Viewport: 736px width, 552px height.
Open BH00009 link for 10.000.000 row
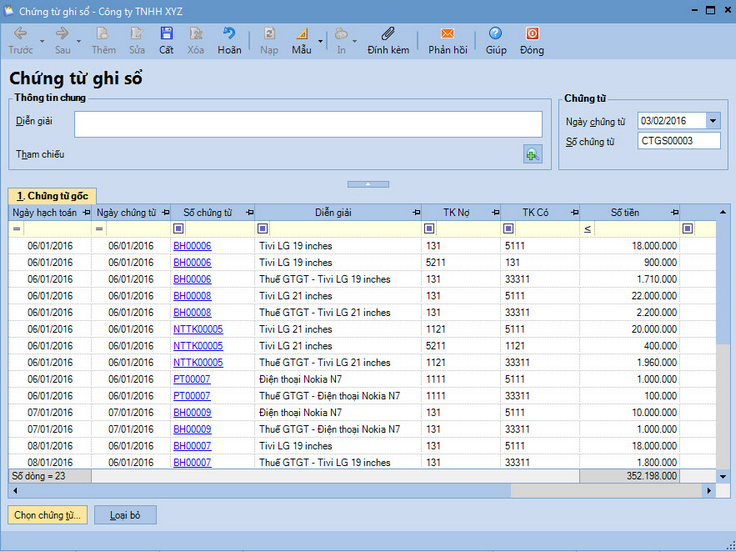(x=192, y=413)
